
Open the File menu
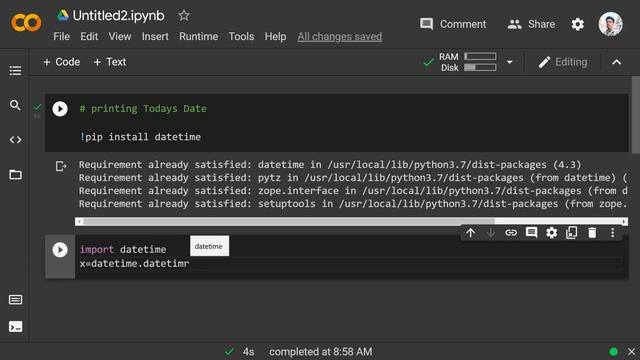click(61, 37)
